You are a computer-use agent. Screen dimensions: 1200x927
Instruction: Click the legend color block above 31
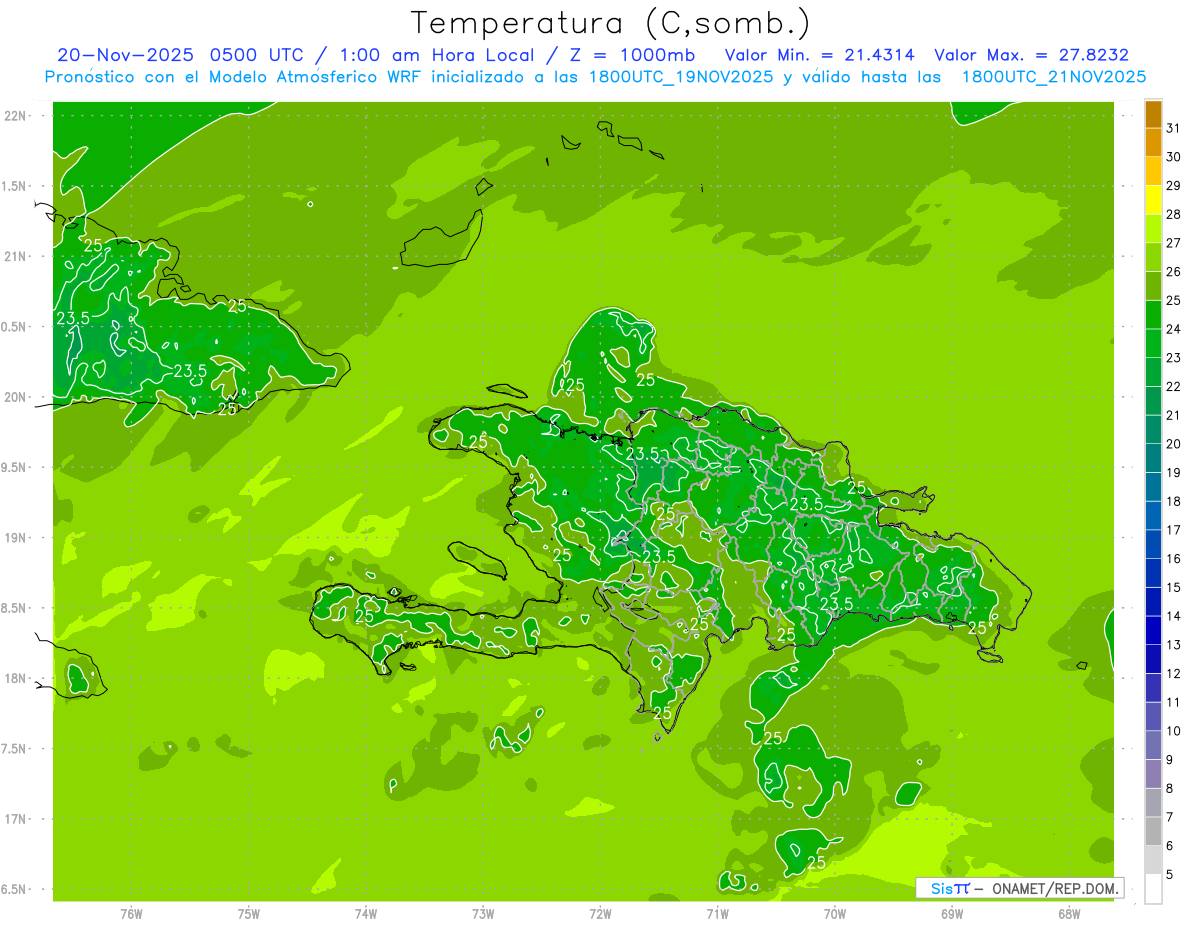pyautogui.click(x=1153, y=114)
